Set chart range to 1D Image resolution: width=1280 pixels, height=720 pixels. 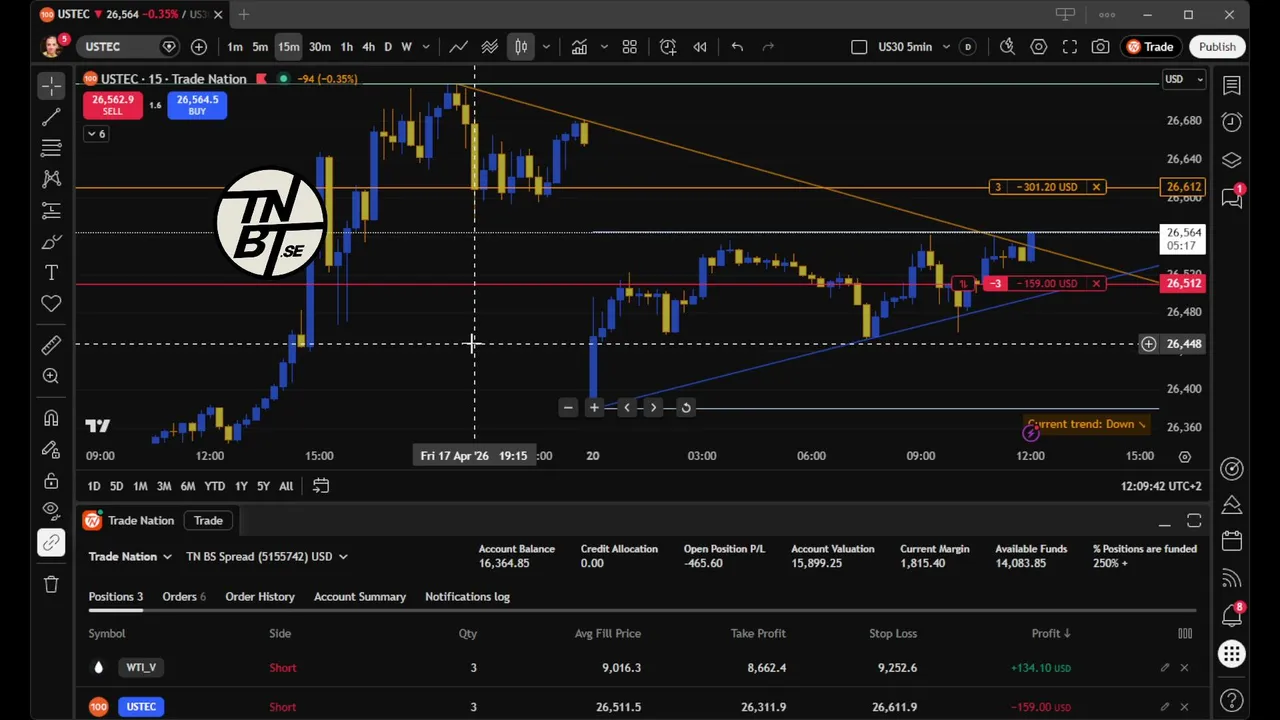point(93,486)
